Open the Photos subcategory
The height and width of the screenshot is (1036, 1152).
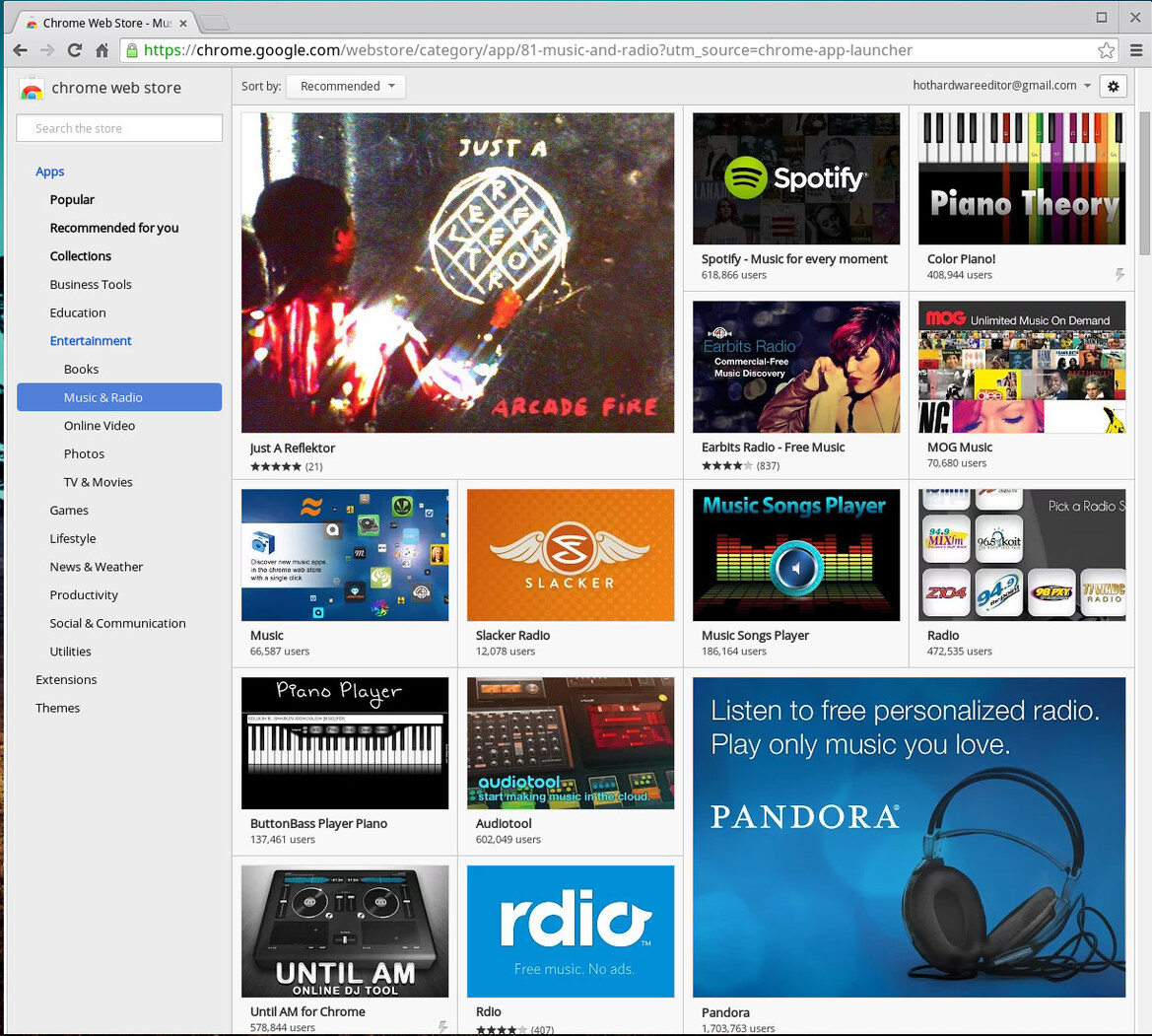84,454
